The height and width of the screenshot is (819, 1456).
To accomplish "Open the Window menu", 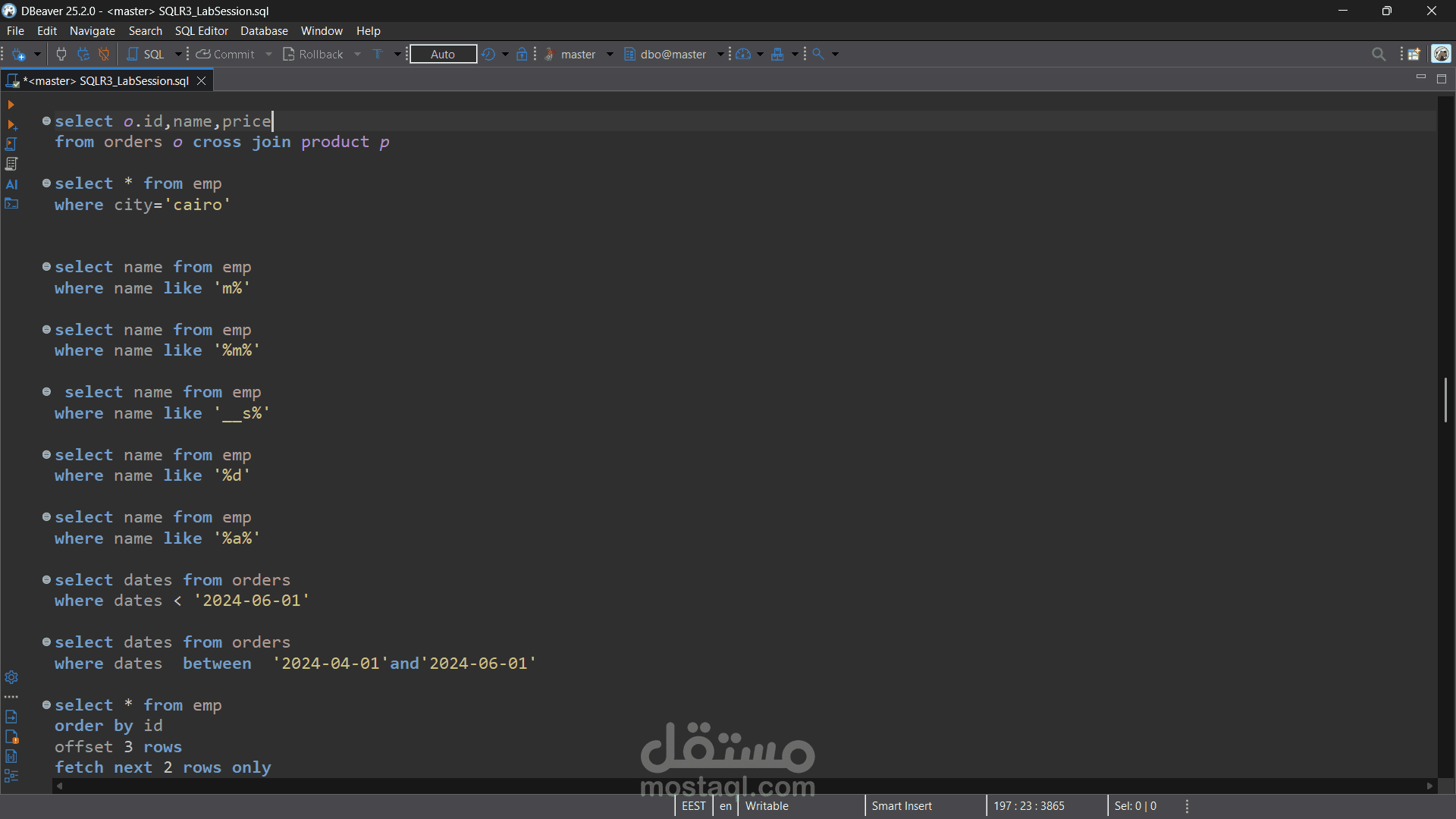I will [x=322, y=31].
